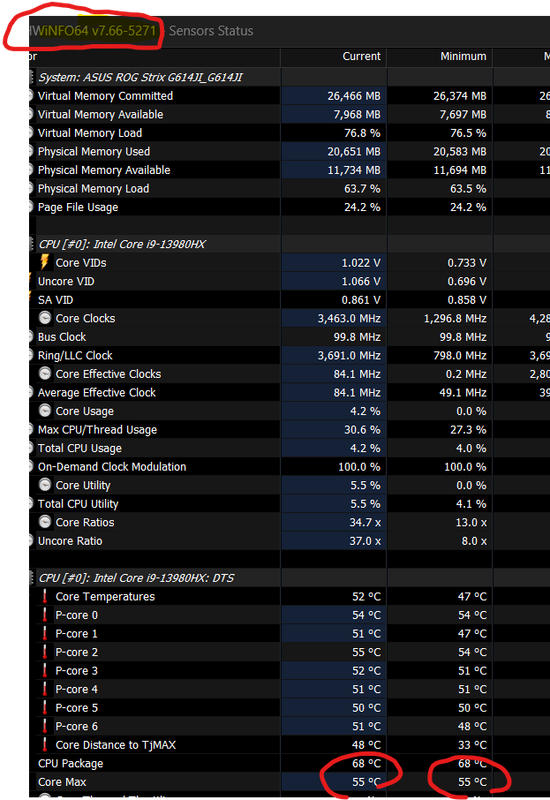Select the Core VIDs row label
The image size is (550, 800).
pyautogui.click(x=81, y=263)
